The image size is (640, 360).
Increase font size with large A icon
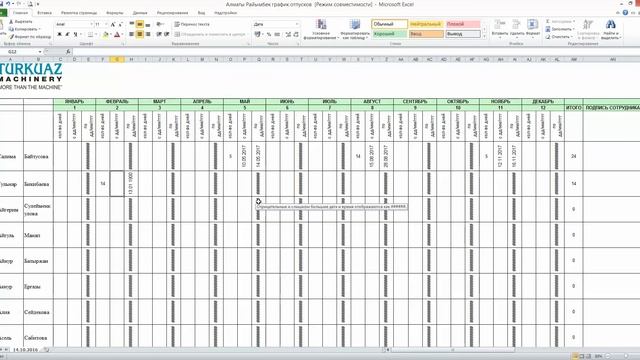[113, 24]
